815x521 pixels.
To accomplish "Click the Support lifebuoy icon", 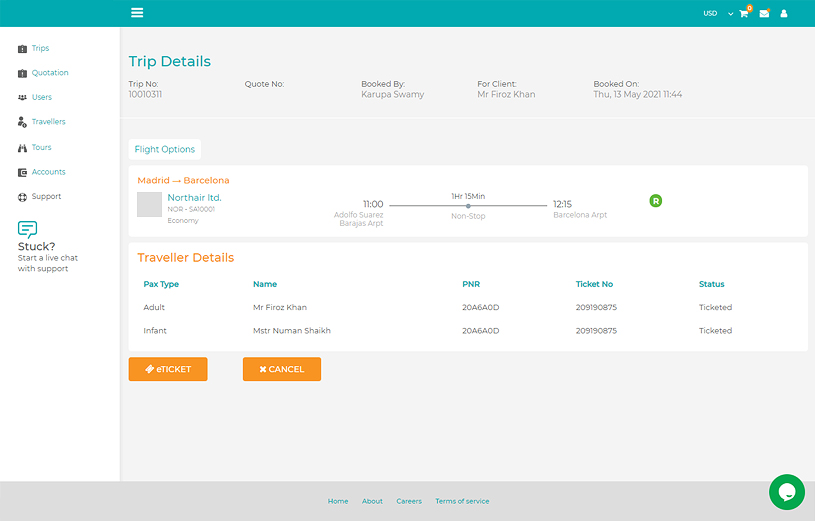I will (22, 197).
